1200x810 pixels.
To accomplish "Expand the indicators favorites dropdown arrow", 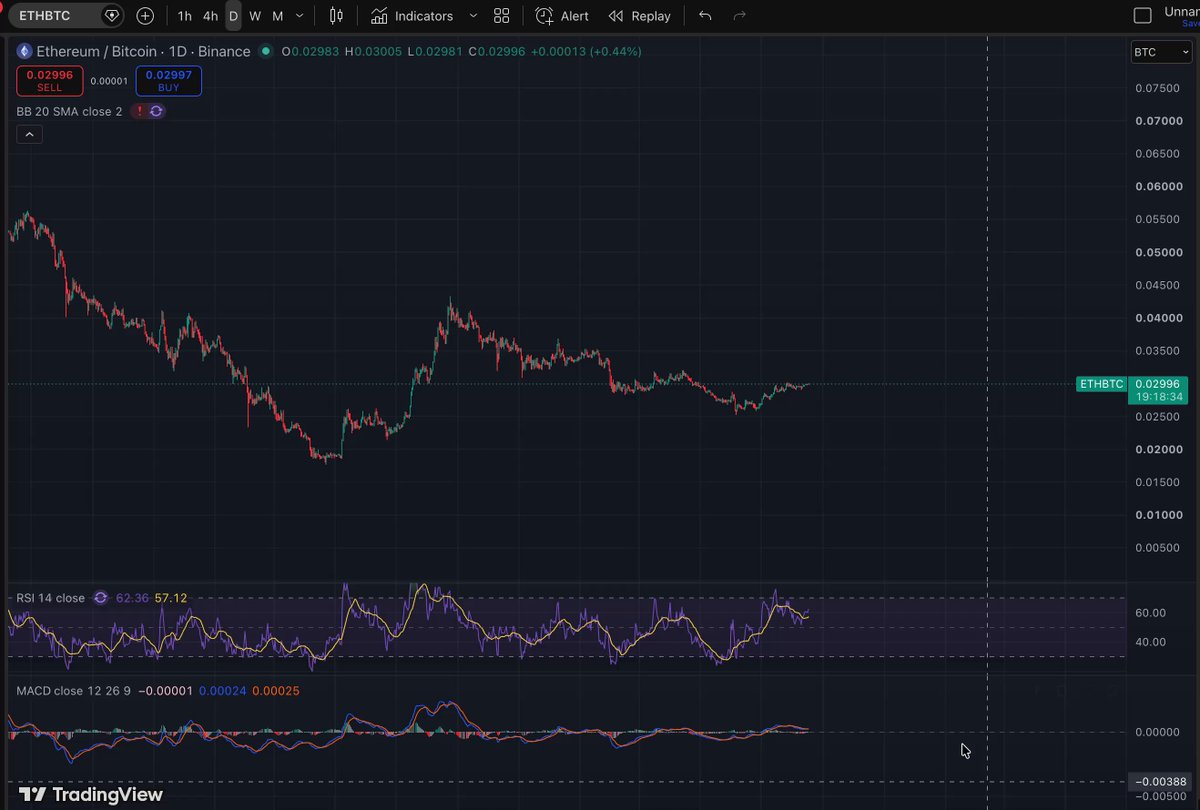I will 473,16.
